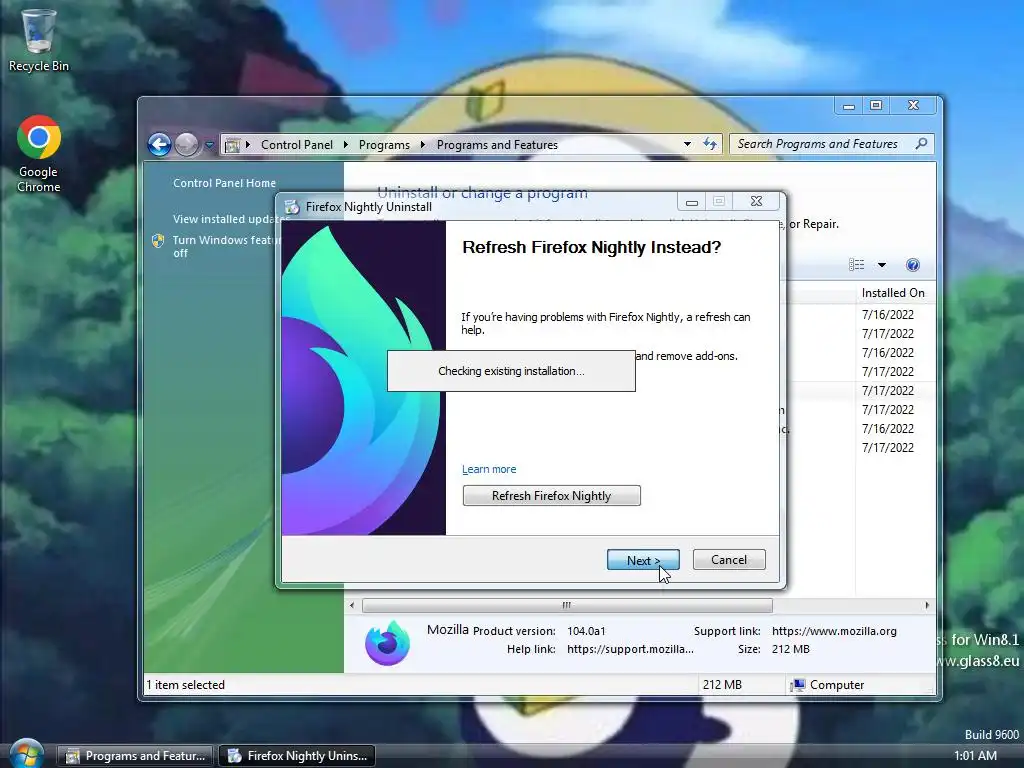The image size is (1024, 768).
Task: Select last 7/17/2022 row at bottom of list
Action: tap(888, 448)
